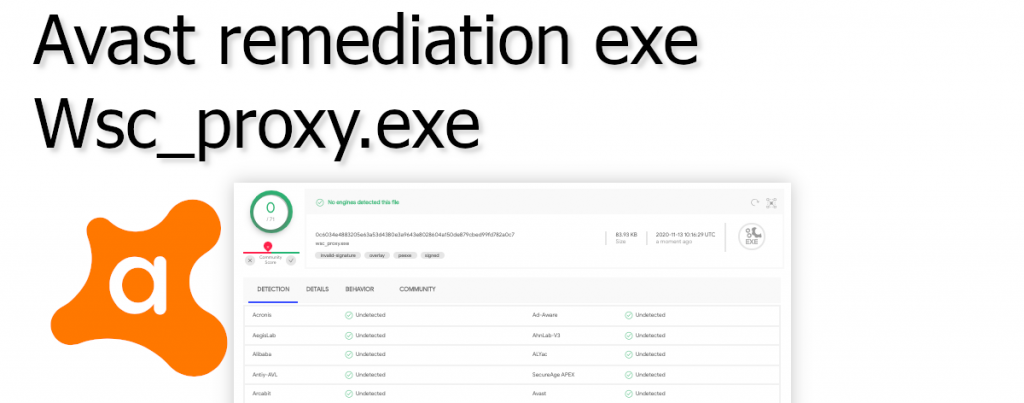Click the 'signed' tag

(x=432, y=255)
